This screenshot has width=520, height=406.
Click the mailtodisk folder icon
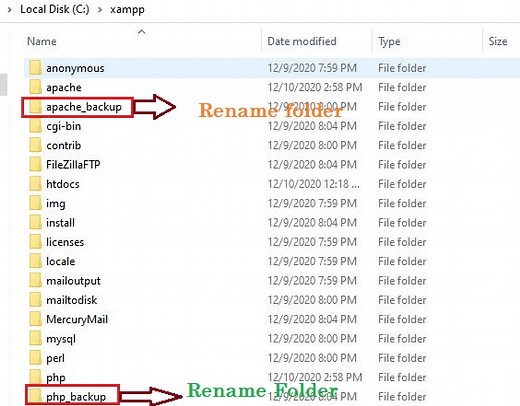coord(35,300)
